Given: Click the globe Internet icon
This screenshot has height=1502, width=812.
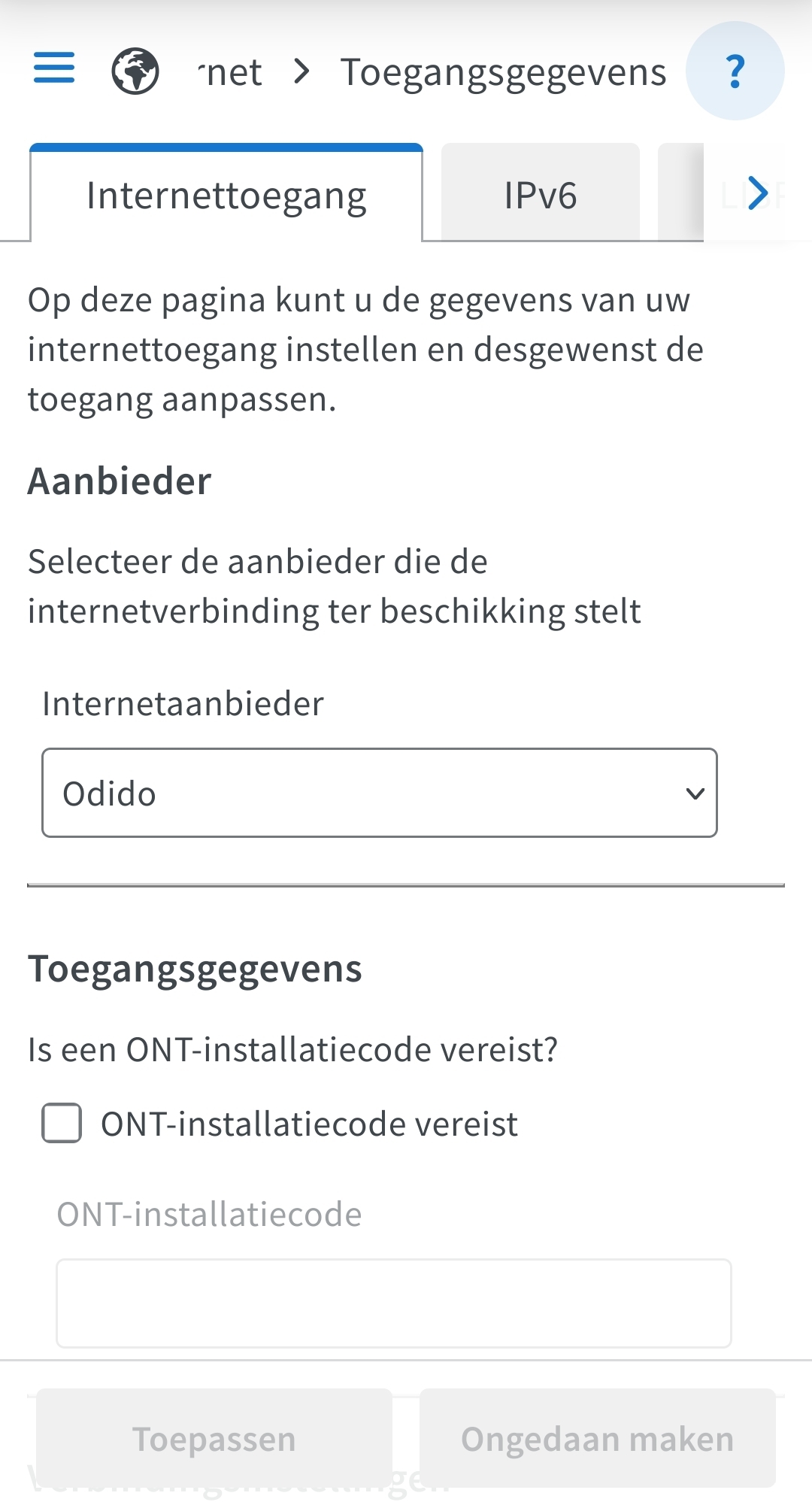Looking at the screenshot, I should [135, 71].
